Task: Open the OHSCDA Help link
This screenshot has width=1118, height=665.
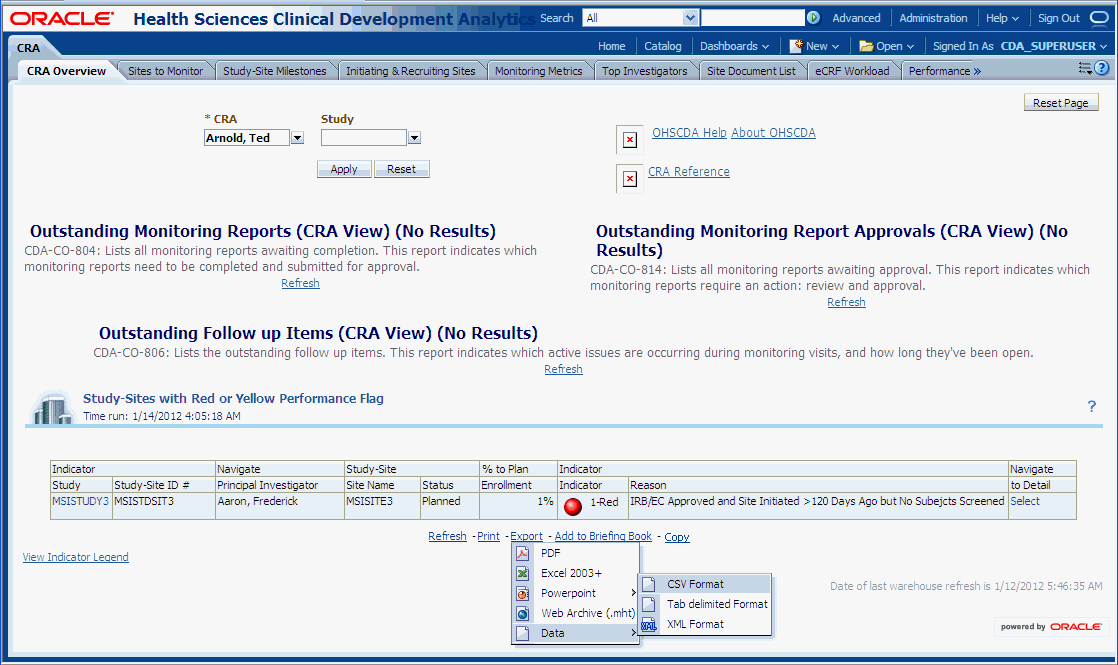Action: [689, 133]
